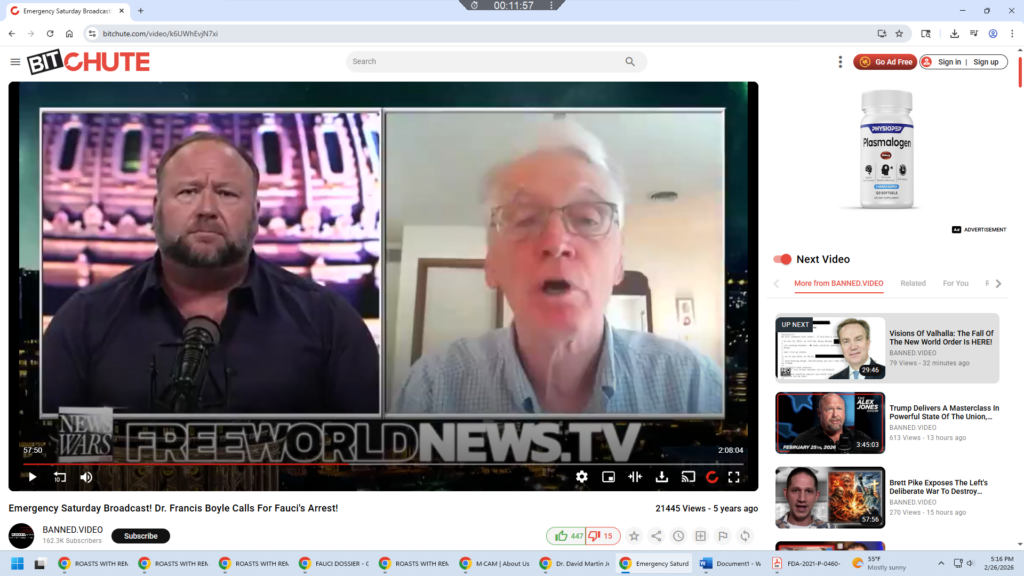Switch to the For You tab

coord(955,283)
